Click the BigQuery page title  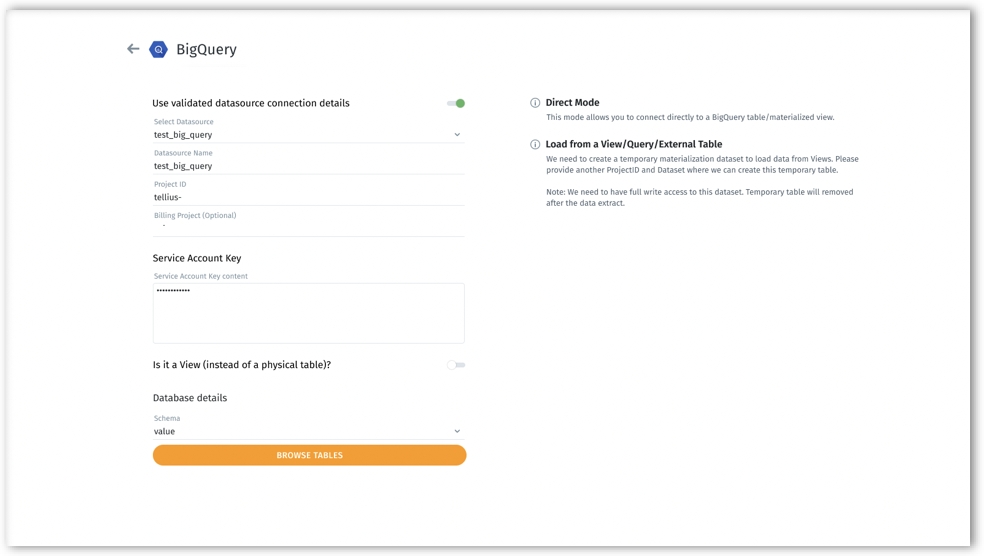point(206,50)
